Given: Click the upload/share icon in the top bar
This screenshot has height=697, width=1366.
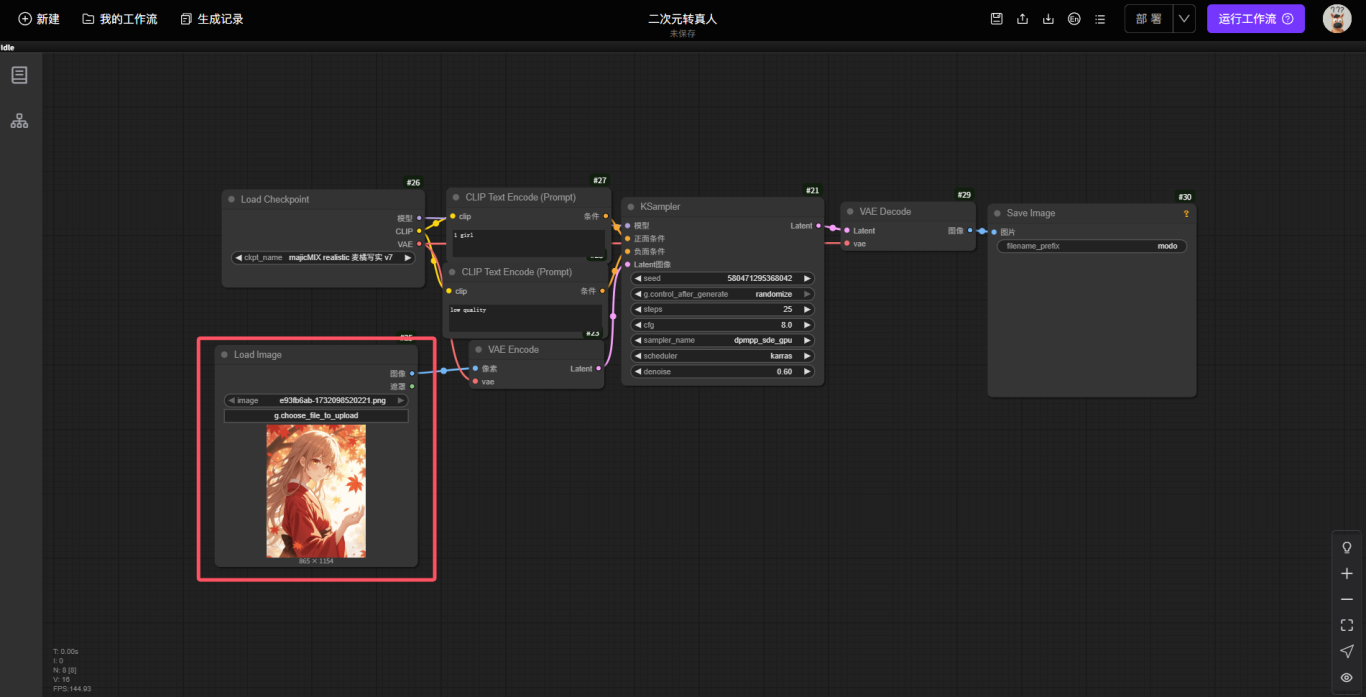Looking at the screenshot, I should [1022, 19].
